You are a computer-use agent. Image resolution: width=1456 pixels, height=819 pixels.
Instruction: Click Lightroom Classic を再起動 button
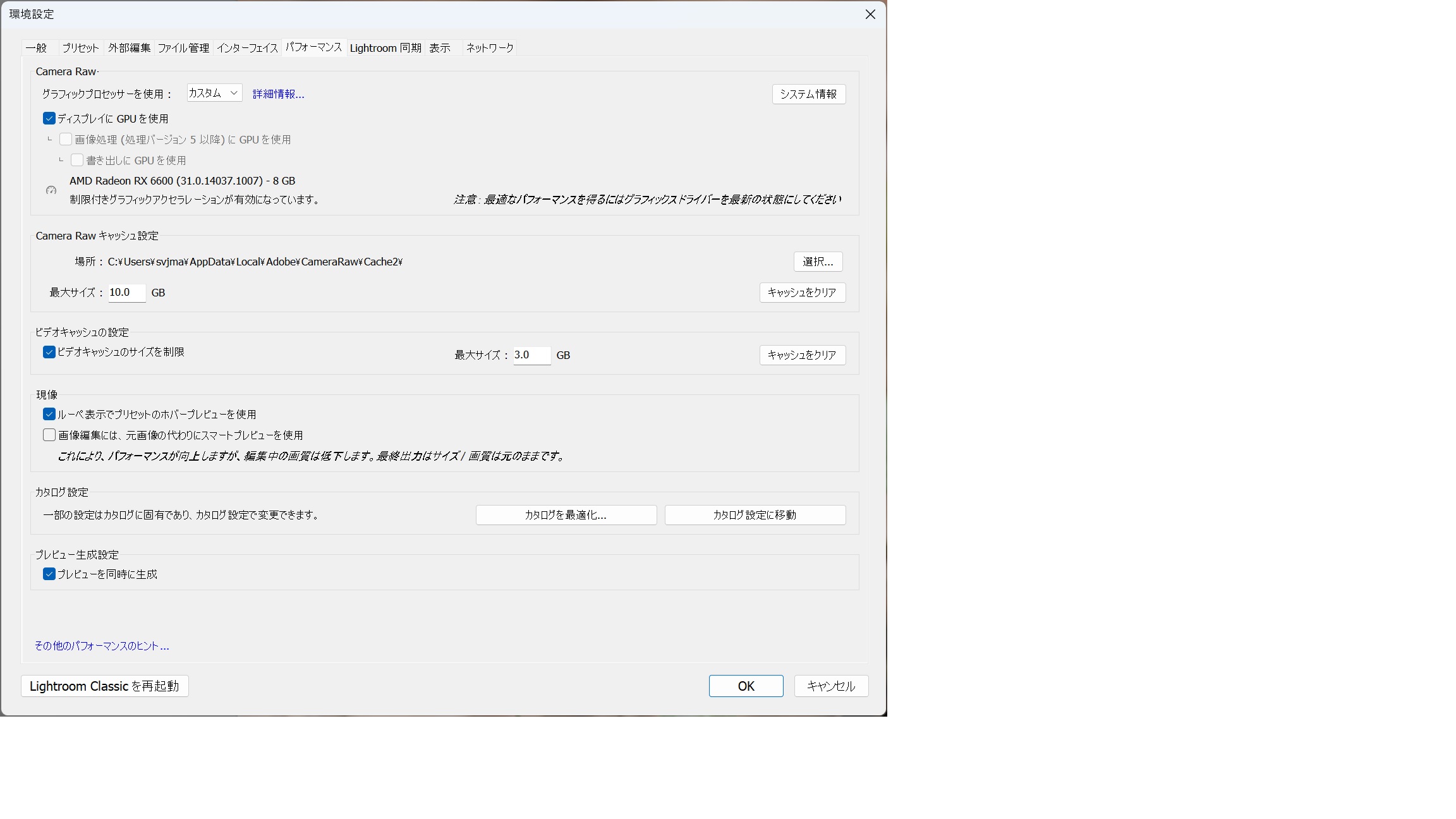105,686
